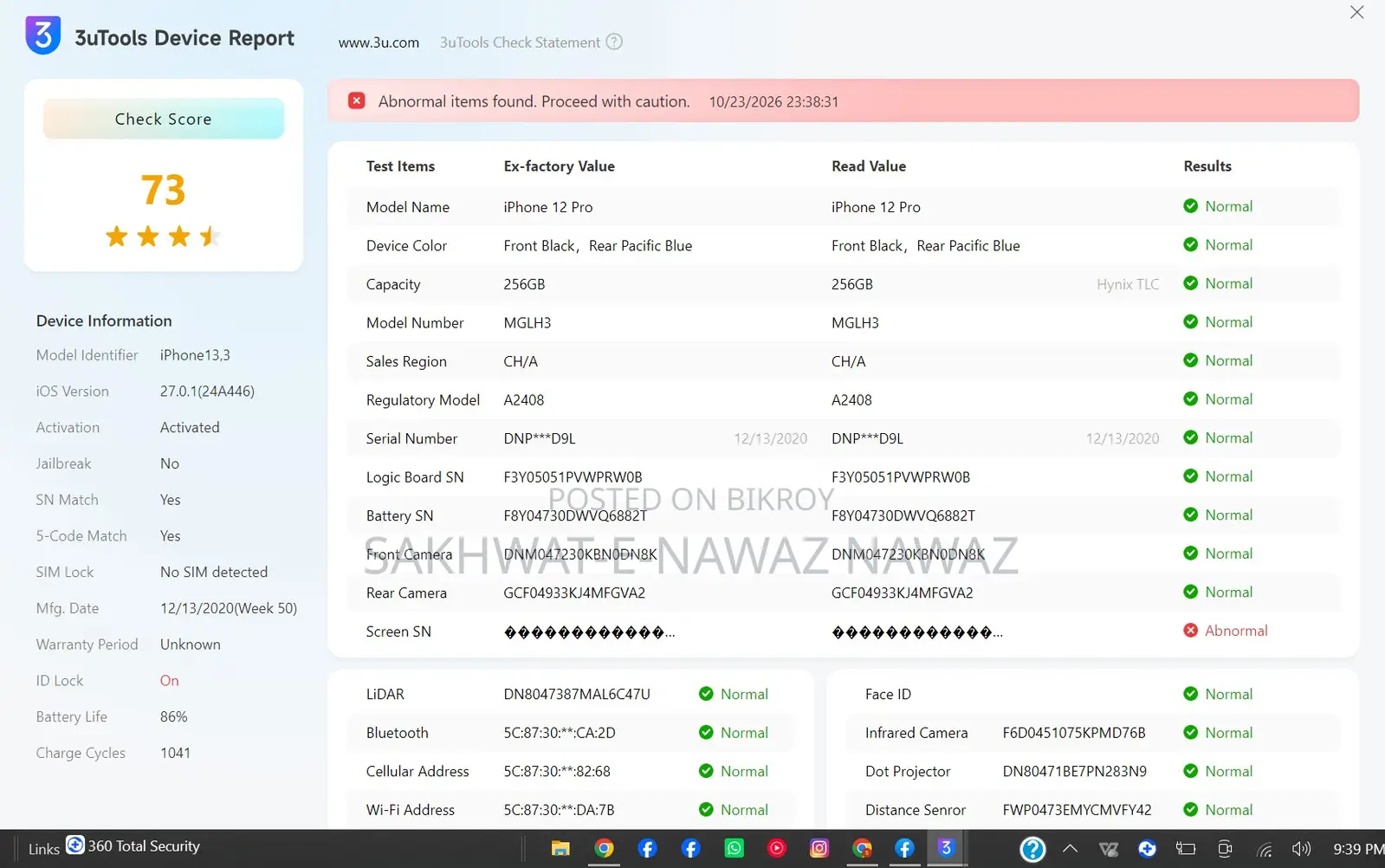Open Google Chrome from the taskbar
This screenshot has width=1385, height=868.
(604, 849)
